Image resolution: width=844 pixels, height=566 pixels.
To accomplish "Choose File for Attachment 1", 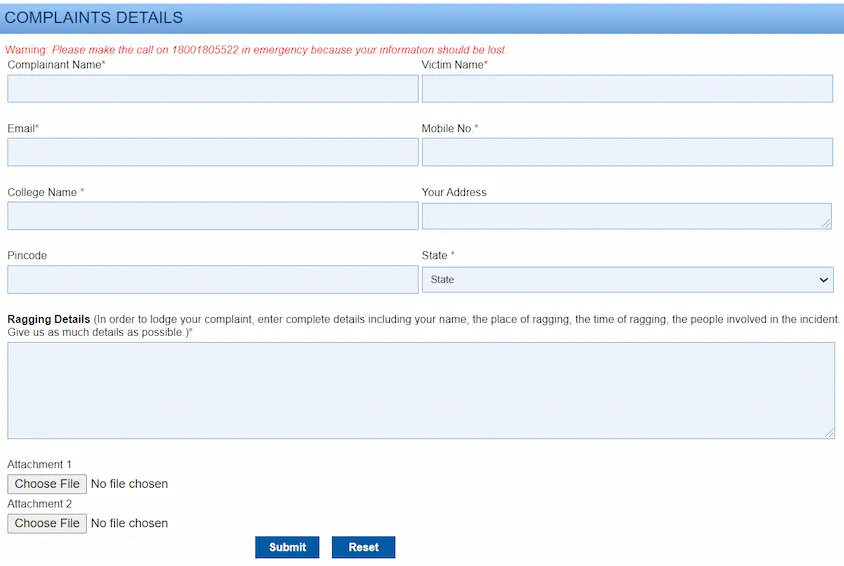I will pyautogui.click(x=47, y=484).
